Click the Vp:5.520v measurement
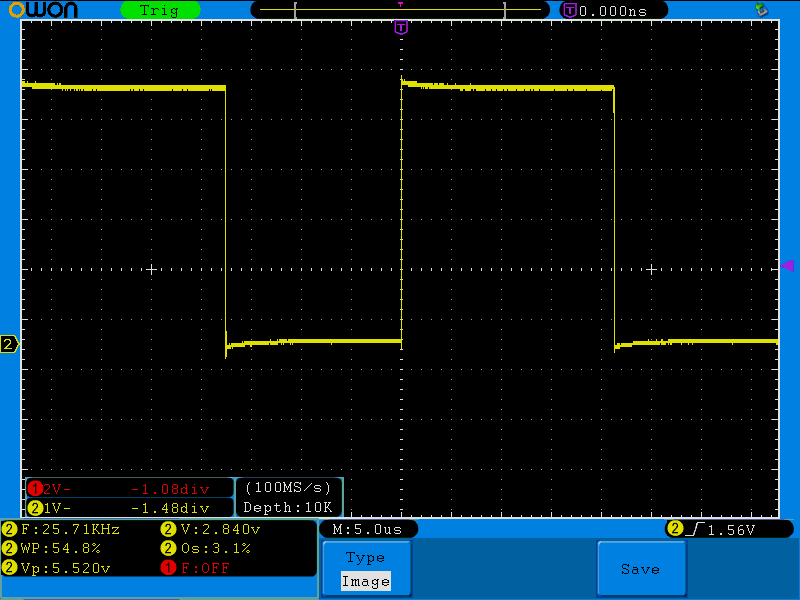Screen dimensions: 800x600 57,568
